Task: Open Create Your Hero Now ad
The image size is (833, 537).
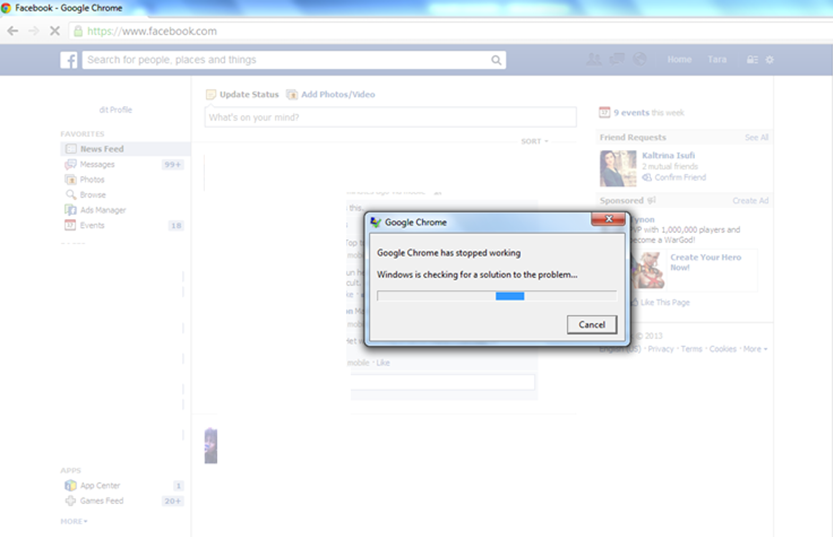Action: pos(706,262)
